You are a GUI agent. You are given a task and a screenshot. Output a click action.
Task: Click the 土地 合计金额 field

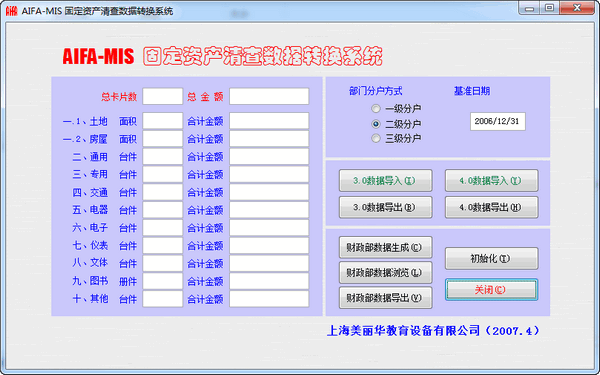(x=269, y=121)
